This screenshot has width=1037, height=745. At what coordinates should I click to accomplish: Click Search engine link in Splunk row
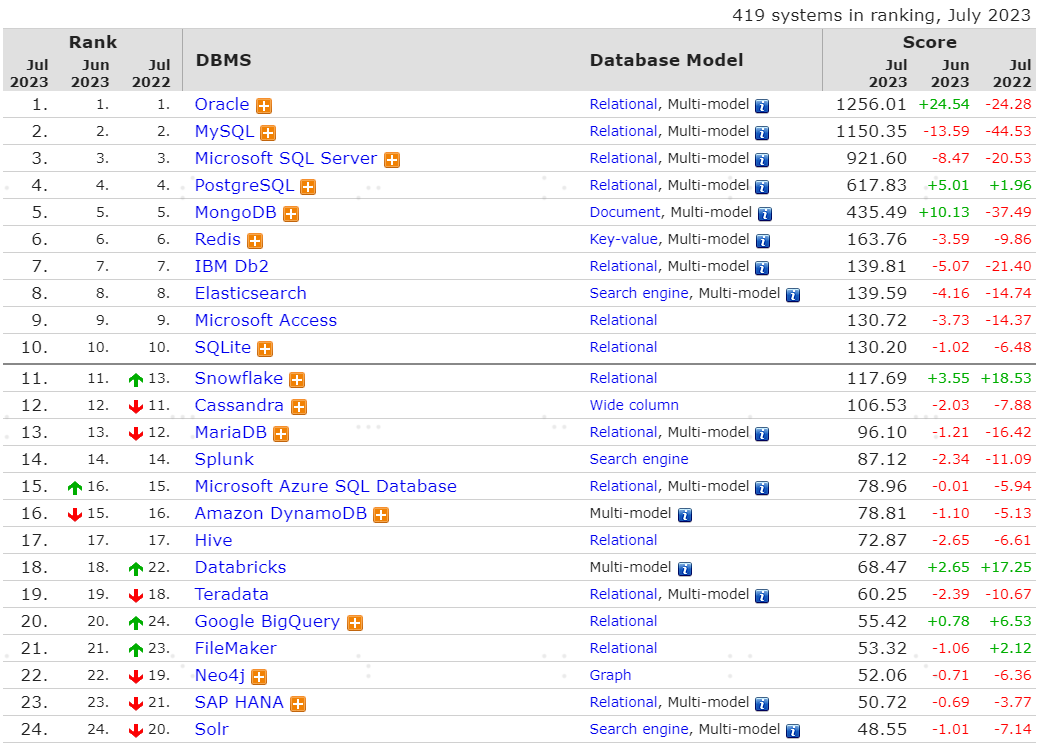pos(639,460)
